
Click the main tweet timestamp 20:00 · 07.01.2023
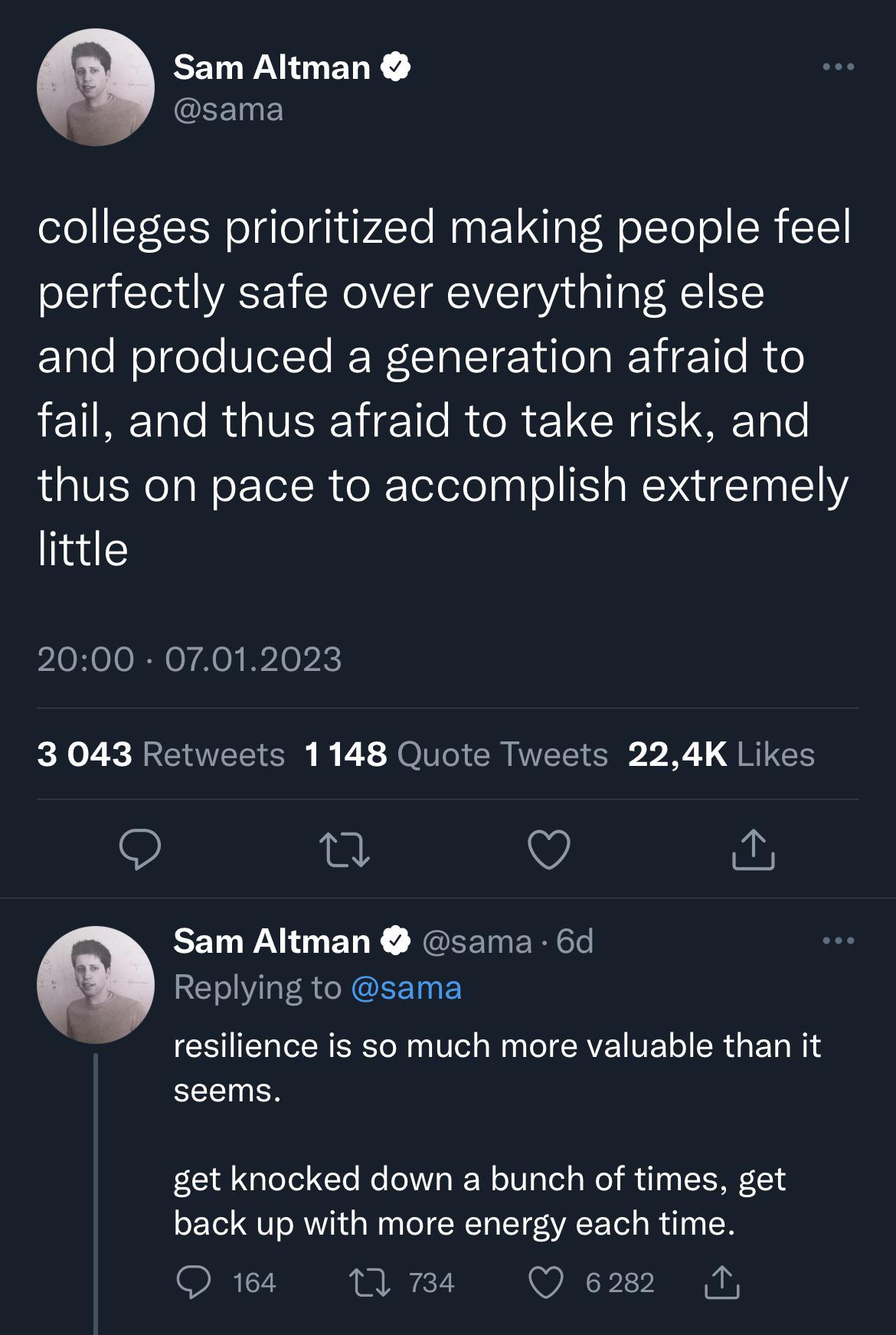189,659
